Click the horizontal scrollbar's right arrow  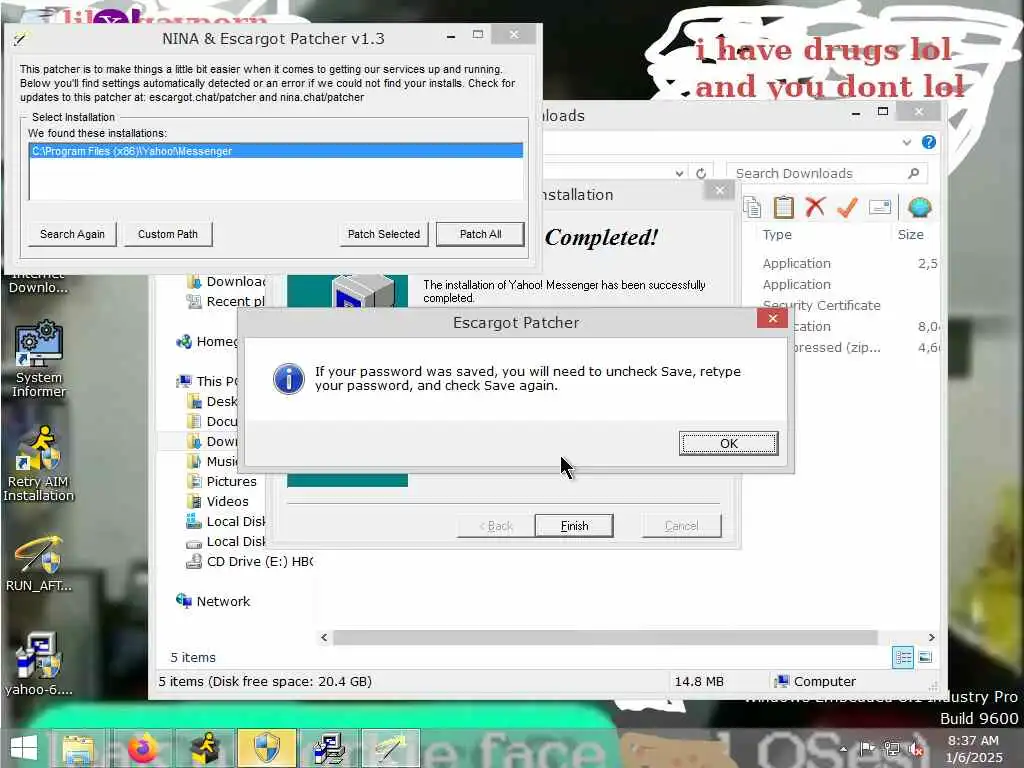[x=931, y=637]
